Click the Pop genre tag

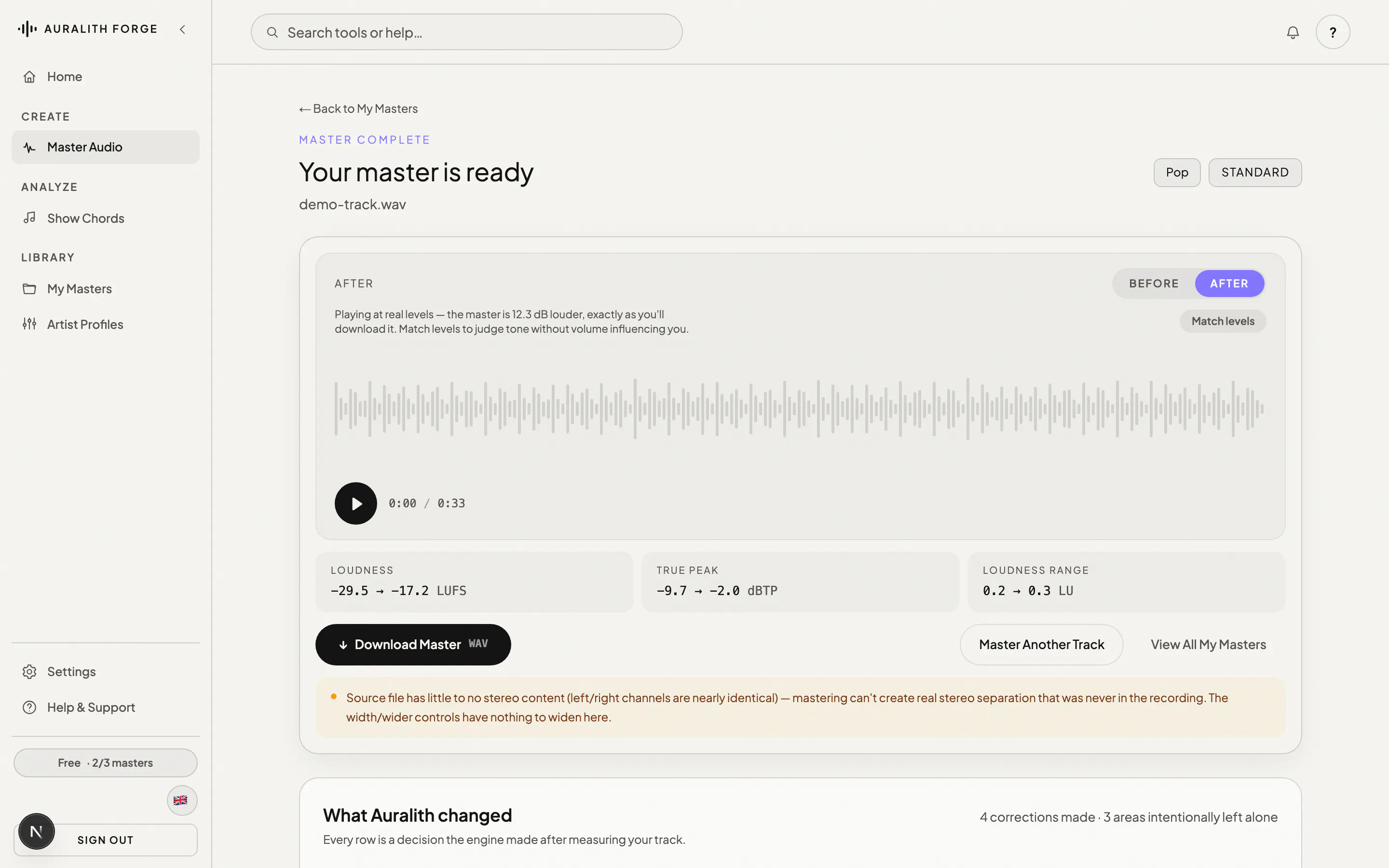(1177, 173)
